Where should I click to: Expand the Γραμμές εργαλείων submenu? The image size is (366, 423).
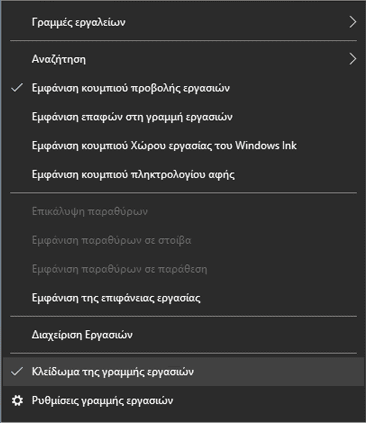point(183,22)
